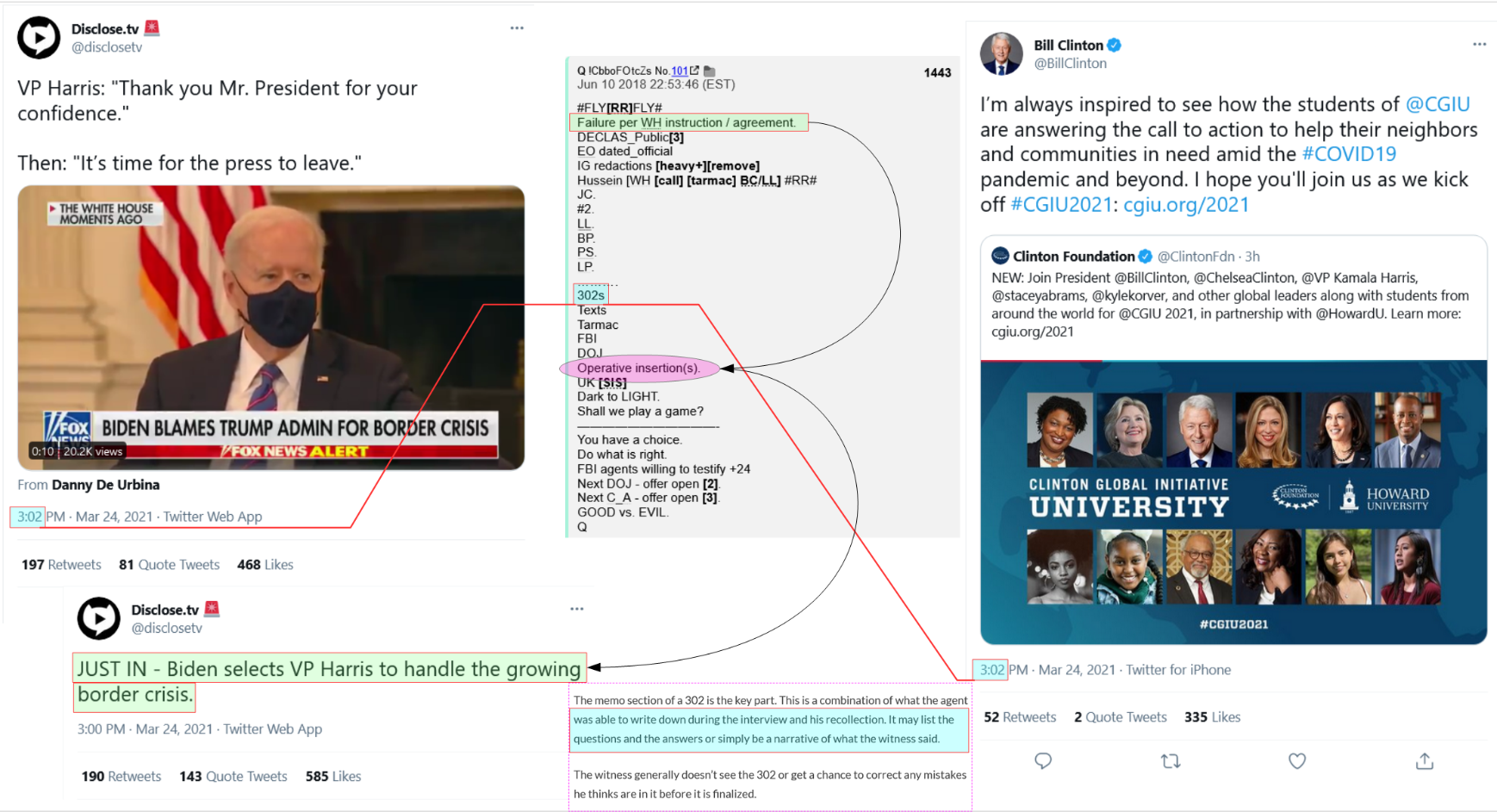This screenshot has width=1497, height=812.
Task: Open more options on top Disclose.tv tweet
Action: [517, 28]
